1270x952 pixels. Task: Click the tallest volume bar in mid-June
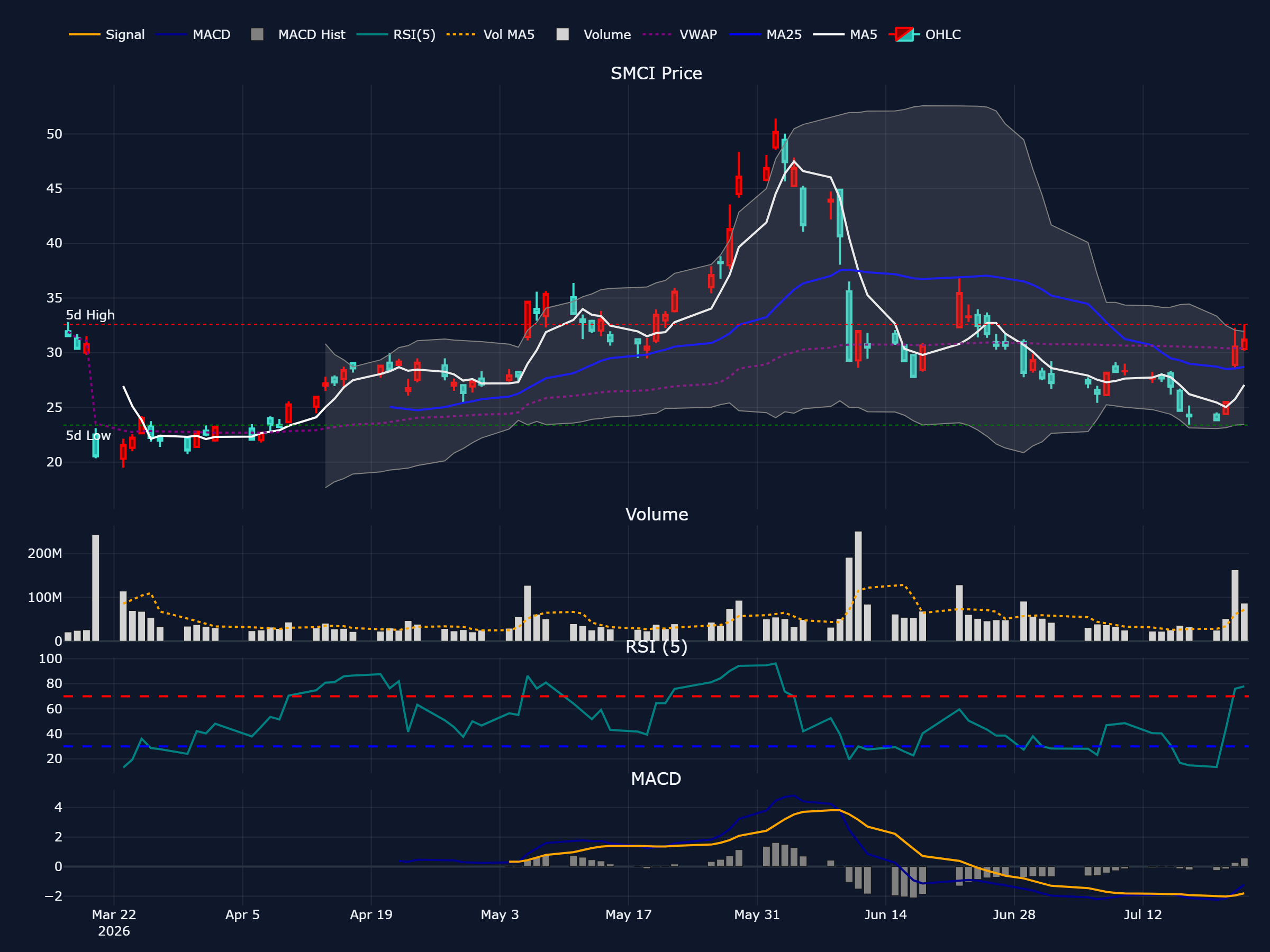click(x=858, y=586)
